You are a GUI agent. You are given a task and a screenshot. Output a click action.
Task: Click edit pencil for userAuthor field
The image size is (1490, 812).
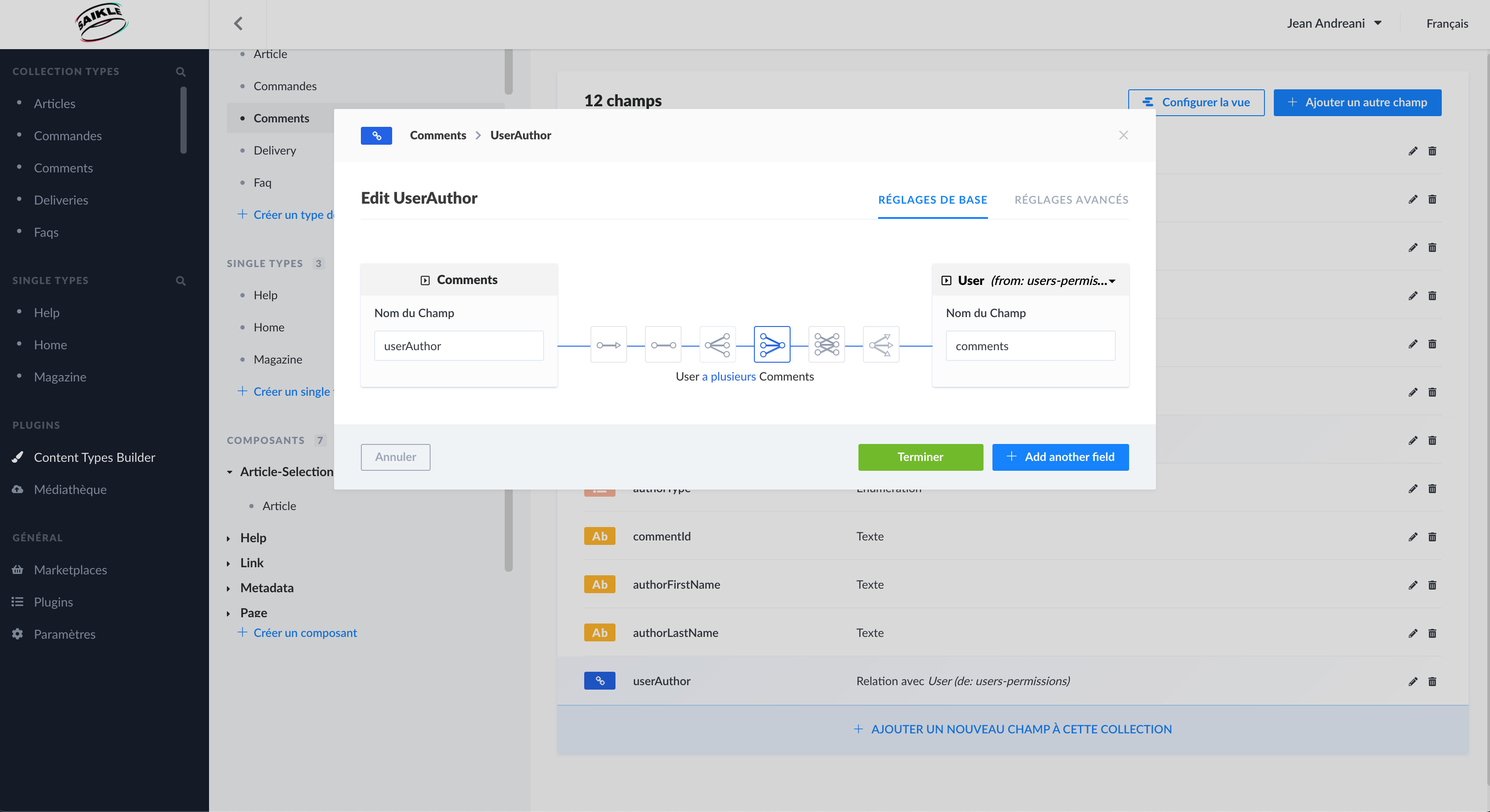[x=1412, y=681]
